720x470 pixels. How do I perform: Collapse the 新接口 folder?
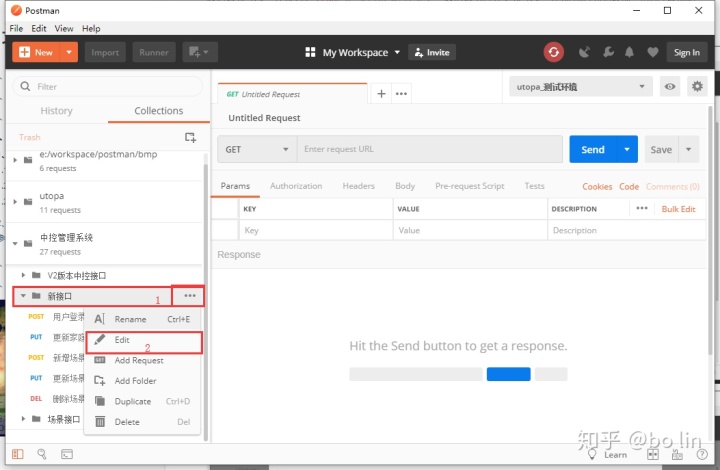coord(23,296)
